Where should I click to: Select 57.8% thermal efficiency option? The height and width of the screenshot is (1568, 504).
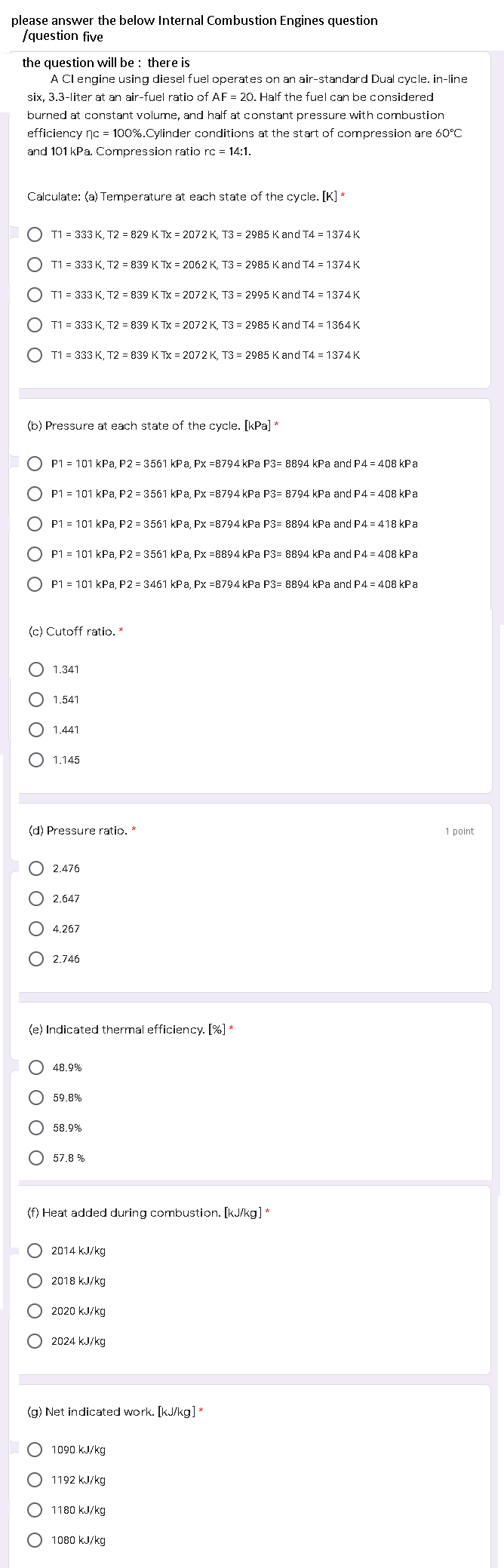(36, 1157)
